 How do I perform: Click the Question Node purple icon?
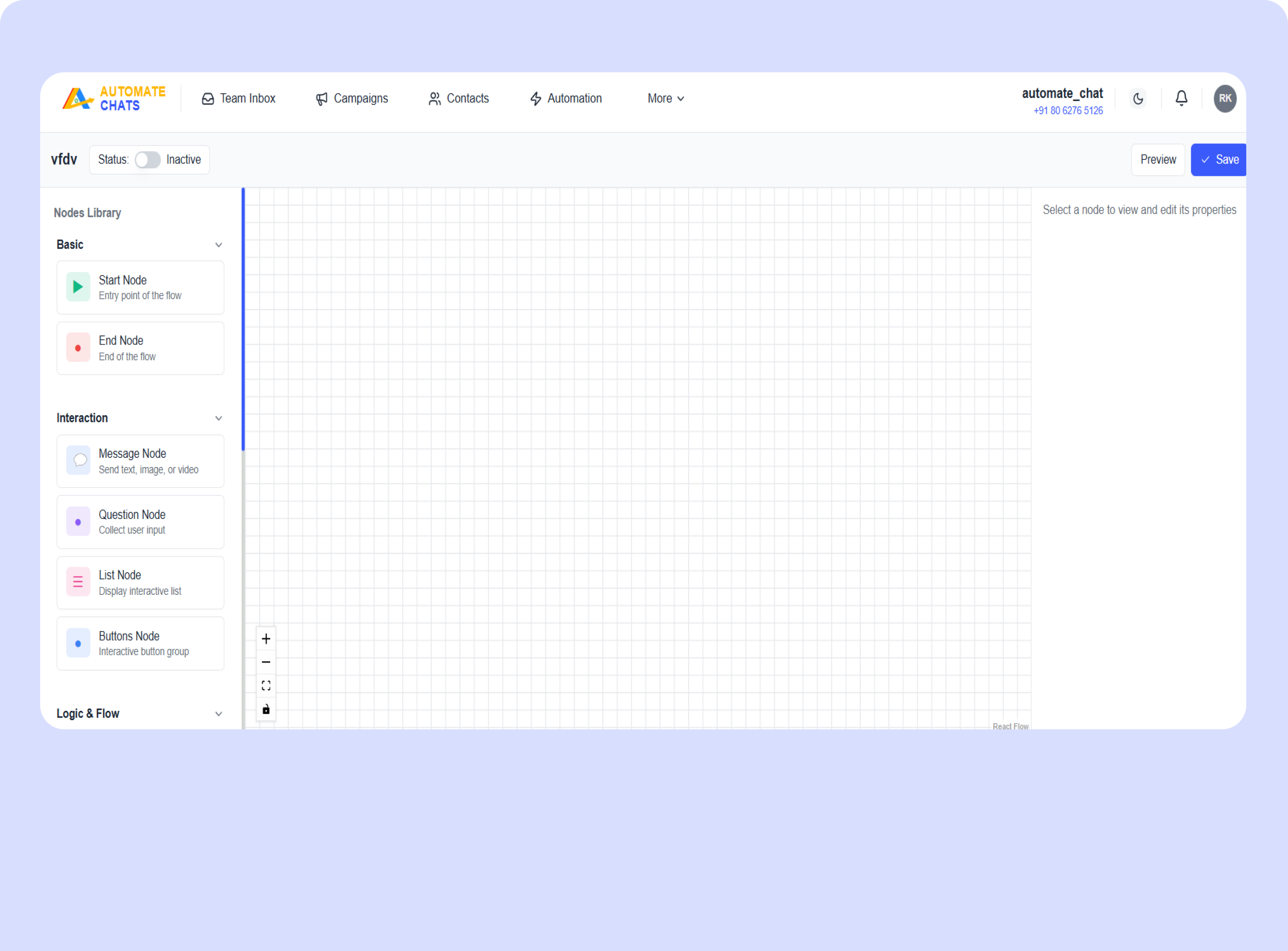(78, 522)
